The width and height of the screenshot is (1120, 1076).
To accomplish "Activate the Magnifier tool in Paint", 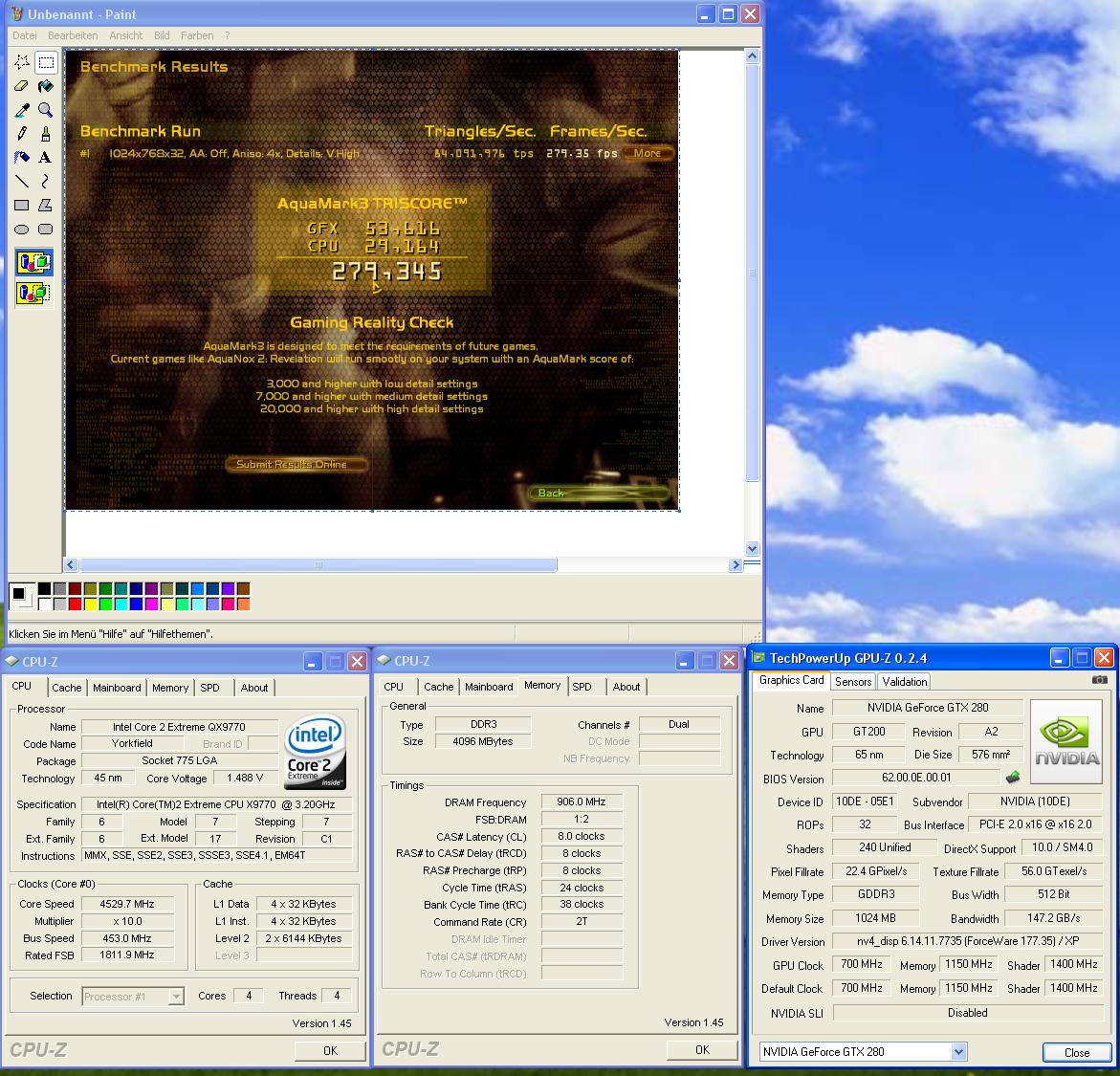I will point(46,110).
